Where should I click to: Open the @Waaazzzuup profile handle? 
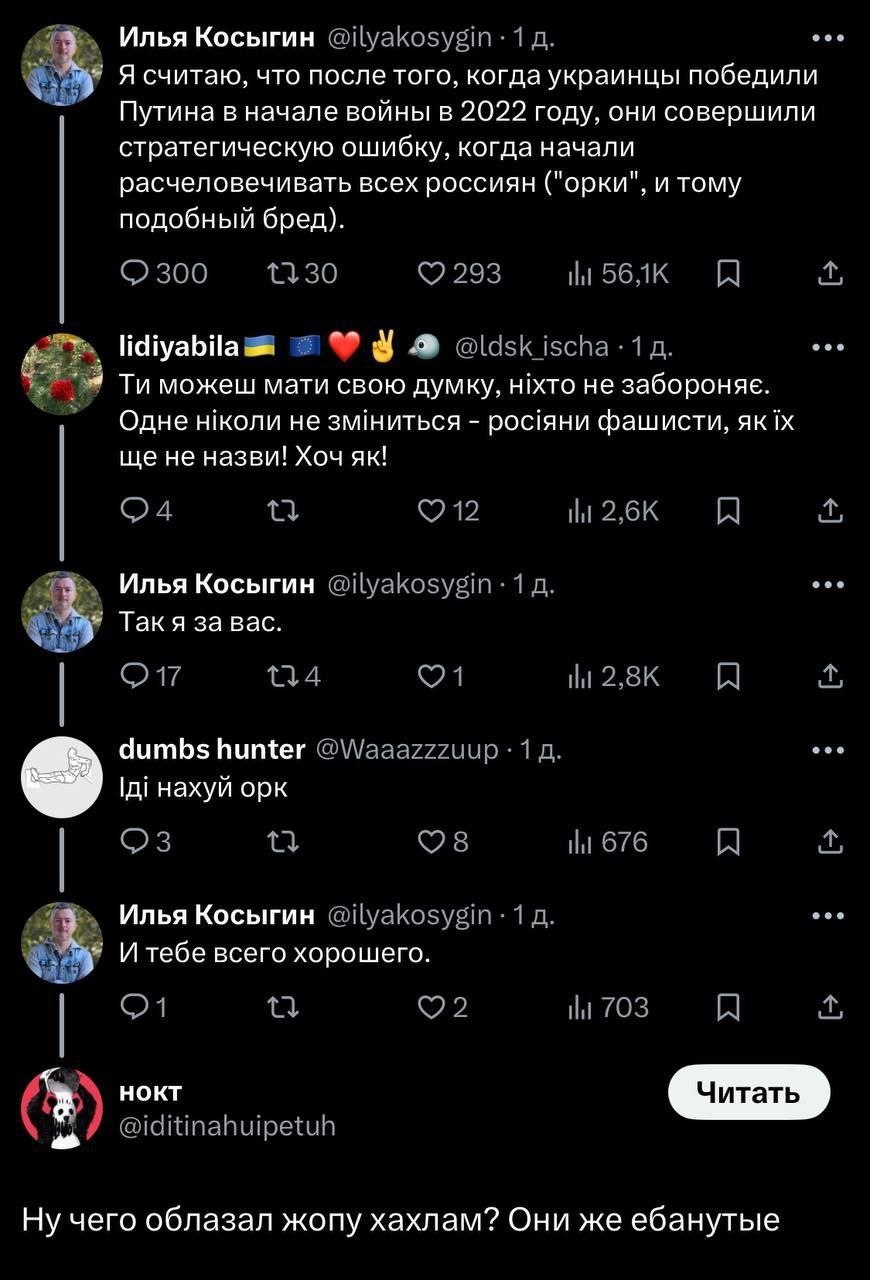407,749
